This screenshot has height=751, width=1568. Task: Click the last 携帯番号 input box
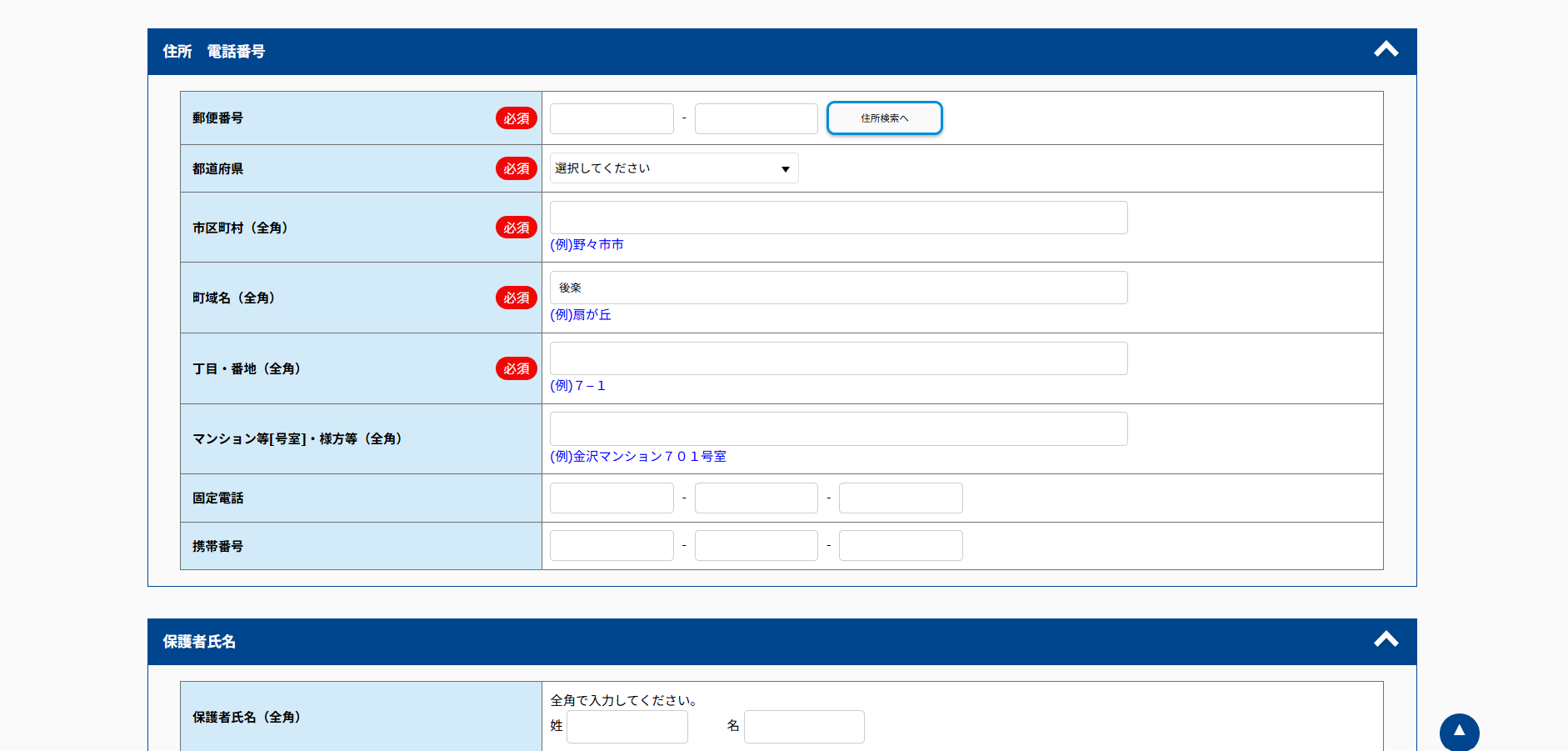[900, 546]
